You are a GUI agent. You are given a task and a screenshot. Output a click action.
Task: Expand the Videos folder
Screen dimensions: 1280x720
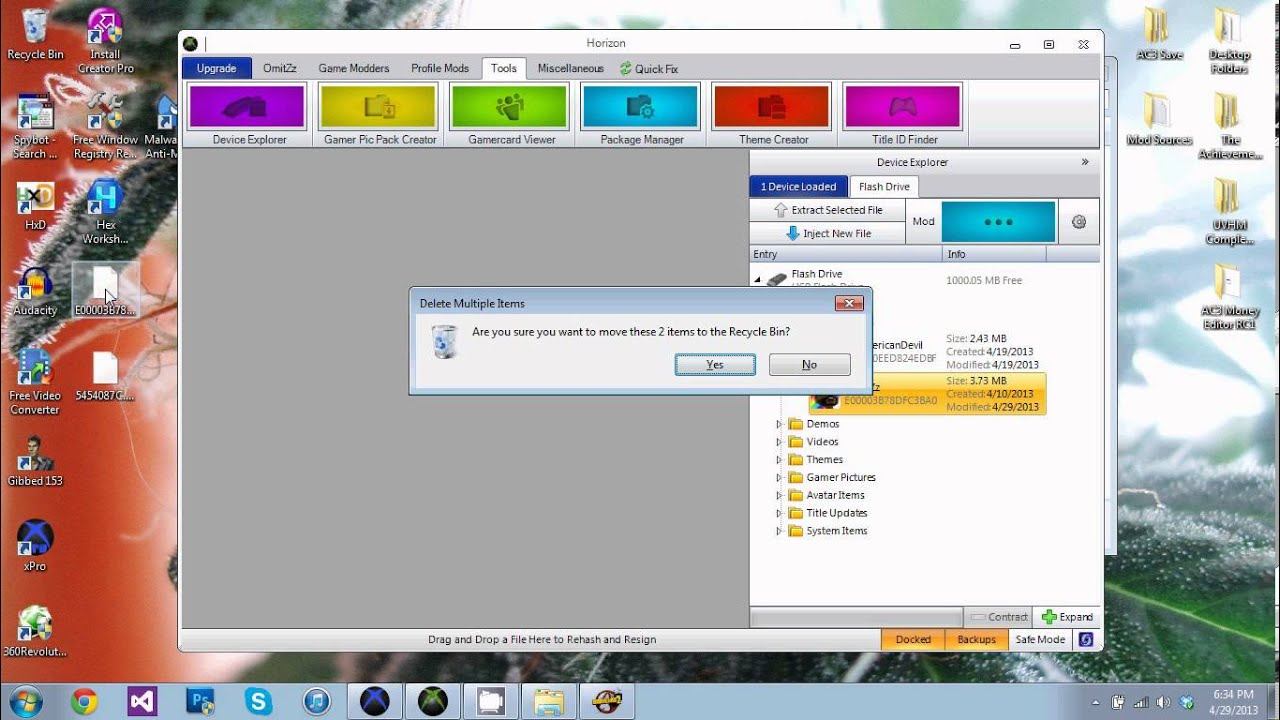tap(779, 442)
